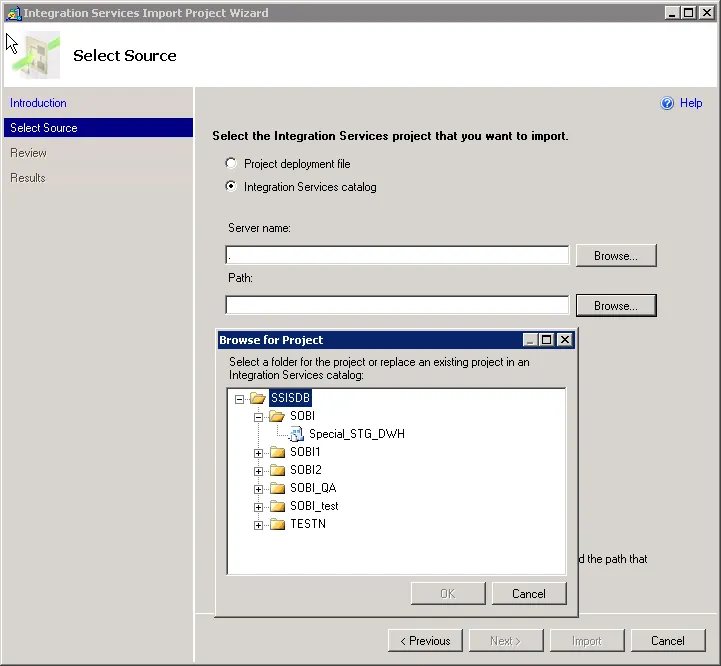Expand the SOBI1 folder
This screenshot has height=666, width=721.
point(258,453)
